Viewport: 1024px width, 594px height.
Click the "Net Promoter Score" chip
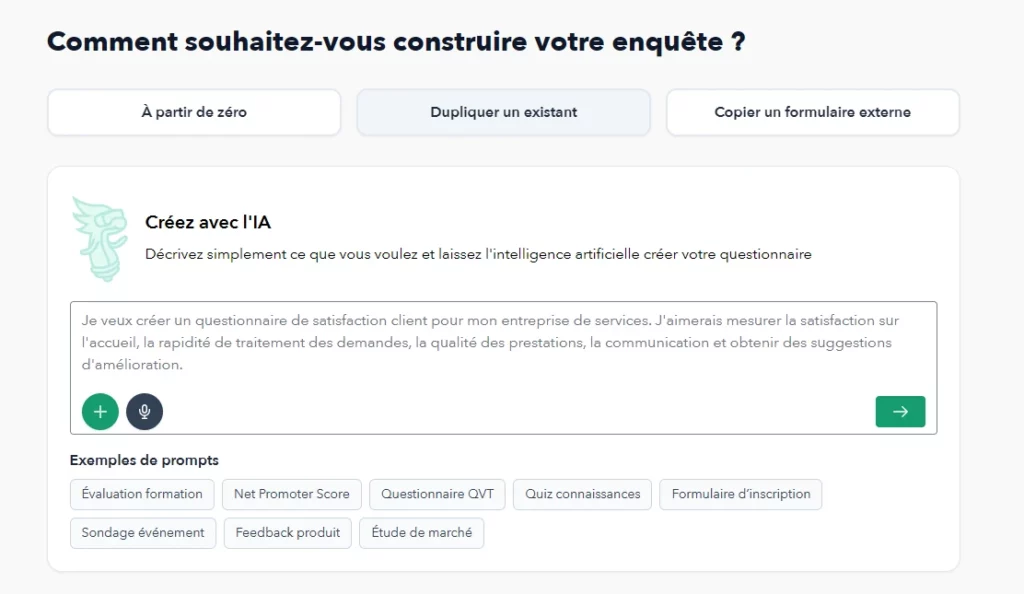[291, 493]
